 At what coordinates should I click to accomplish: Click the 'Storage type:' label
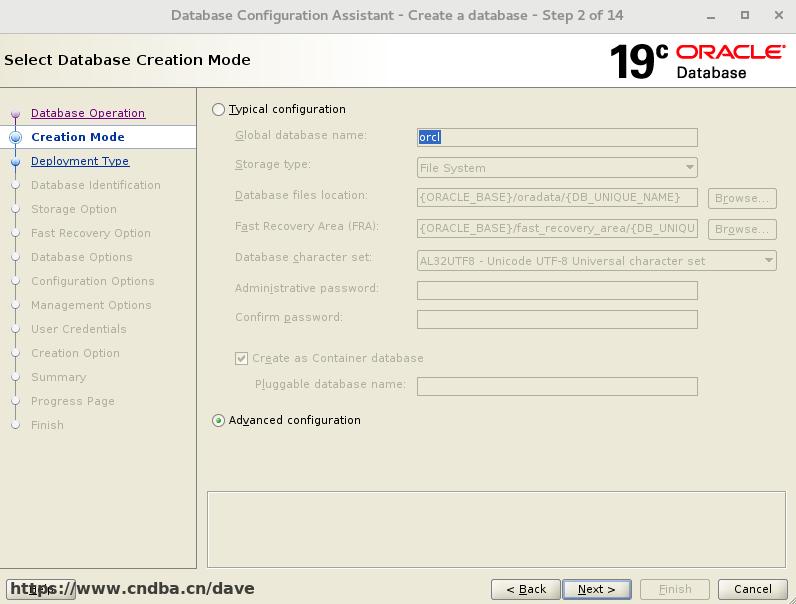pyautogui.click(x=273, y=164)
